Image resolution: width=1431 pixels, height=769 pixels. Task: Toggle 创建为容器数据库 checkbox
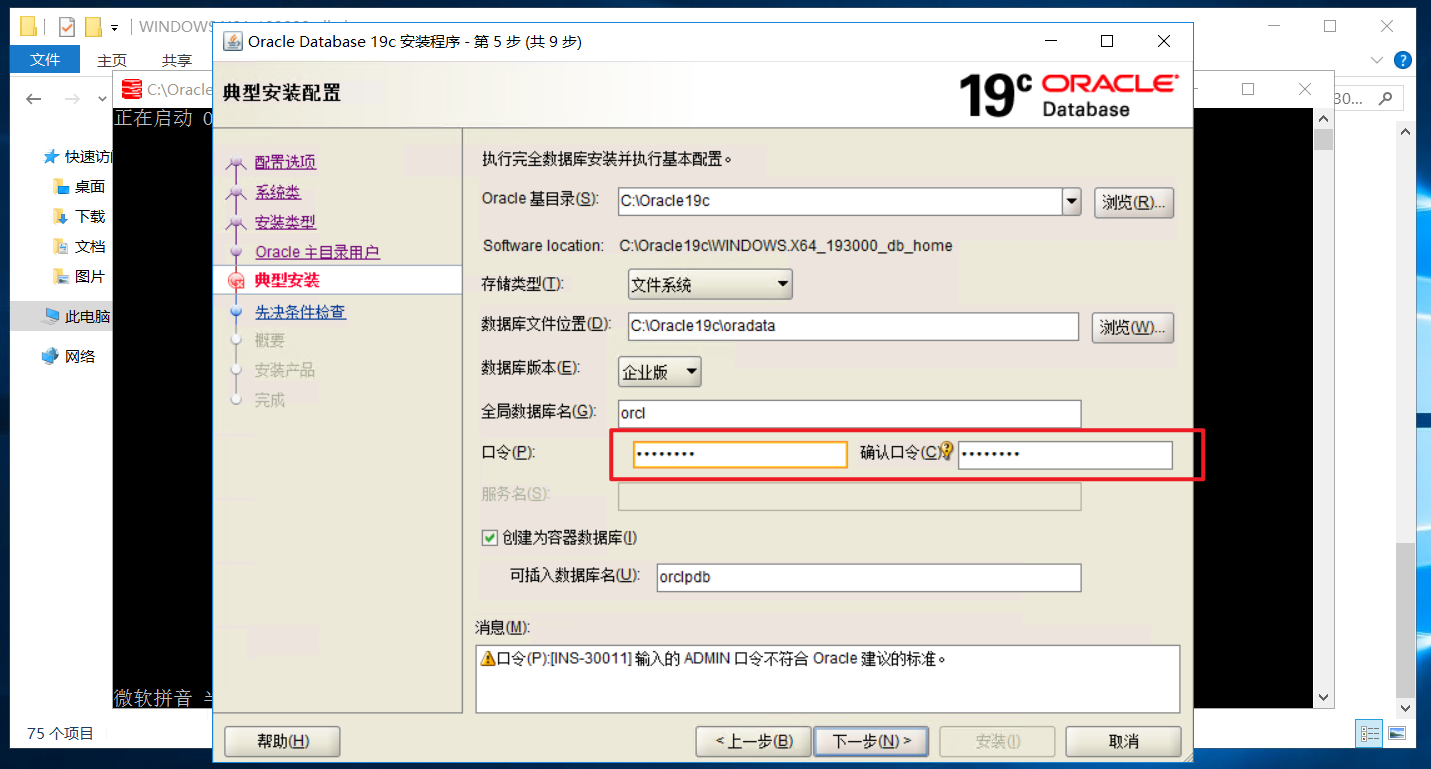tap(490, 538)
